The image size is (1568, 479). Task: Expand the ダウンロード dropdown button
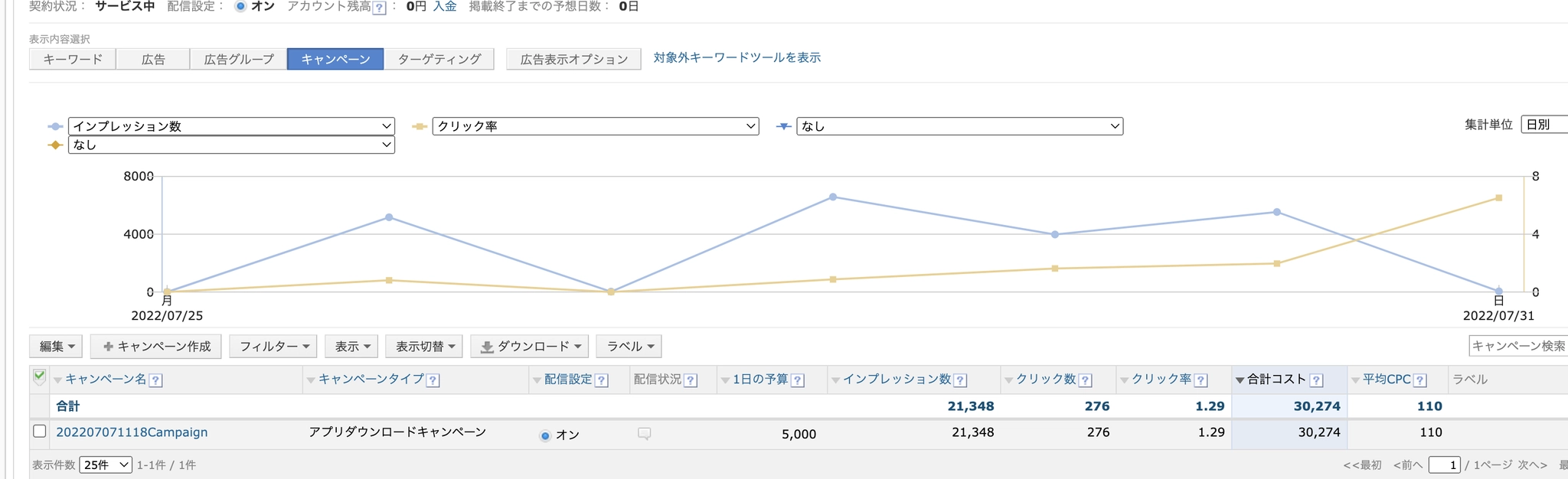point(530,347)
